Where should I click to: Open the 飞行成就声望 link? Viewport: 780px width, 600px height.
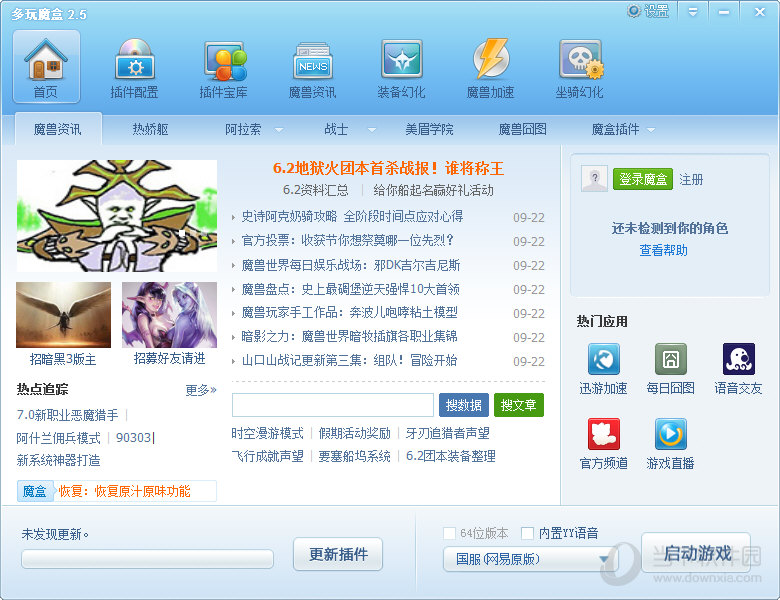(x=268, y=456)
